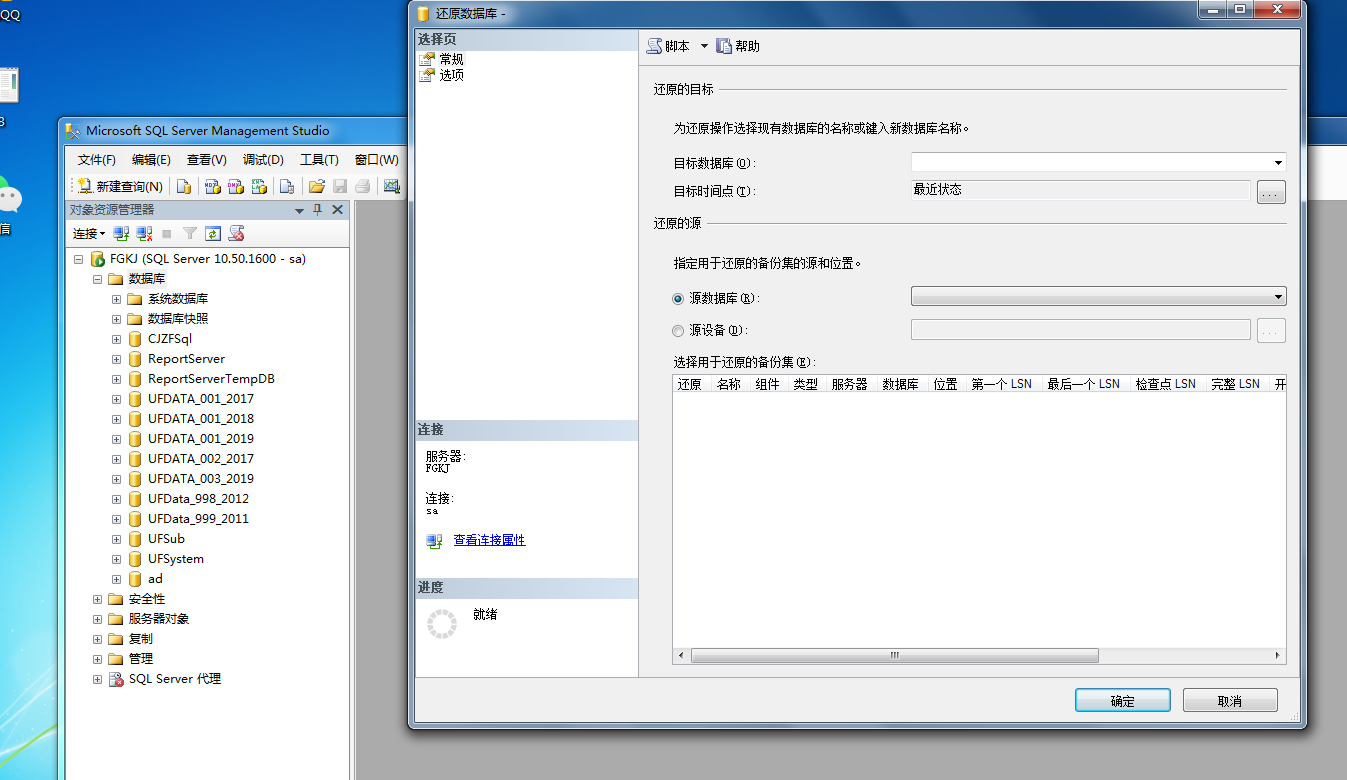This screenshot has width=1347, height=780.
Task: Select the UFSystem database
Action: (176, 559)
